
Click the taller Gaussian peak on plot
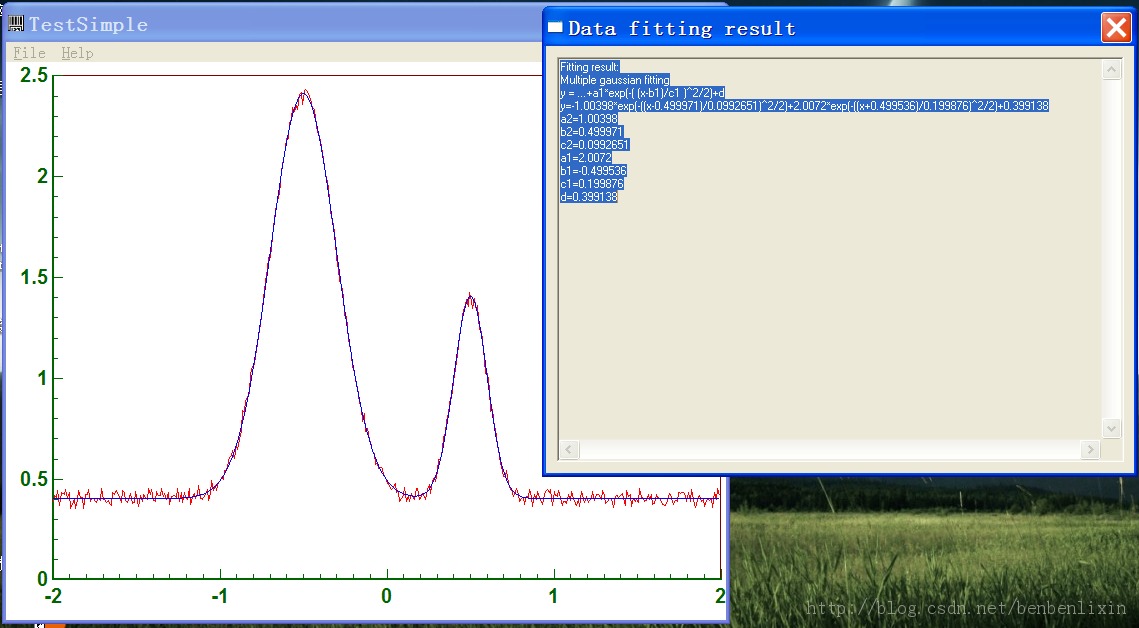(x=304, y=93)
